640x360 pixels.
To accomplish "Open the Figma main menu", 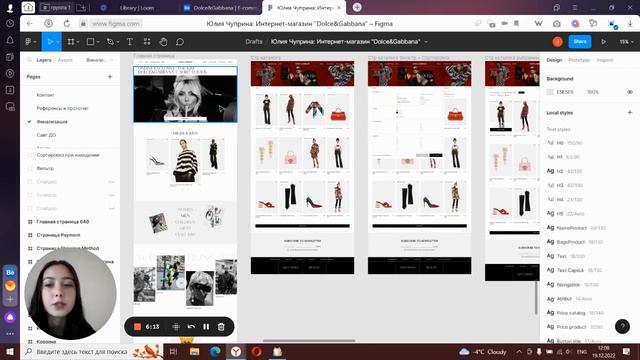I will pos(31,42).
